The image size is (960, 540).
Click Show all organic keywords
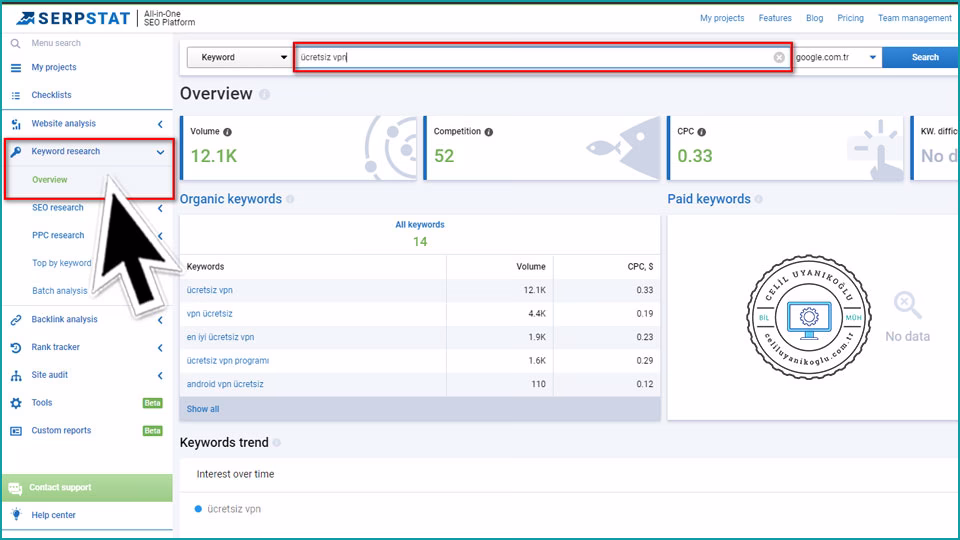203,409
